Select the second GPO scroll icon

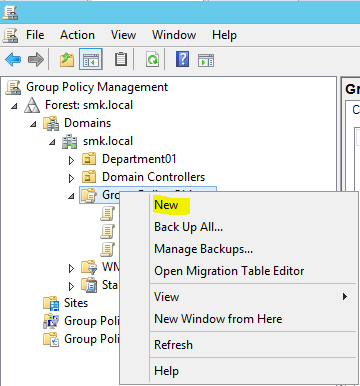click(x=107, y=231)
